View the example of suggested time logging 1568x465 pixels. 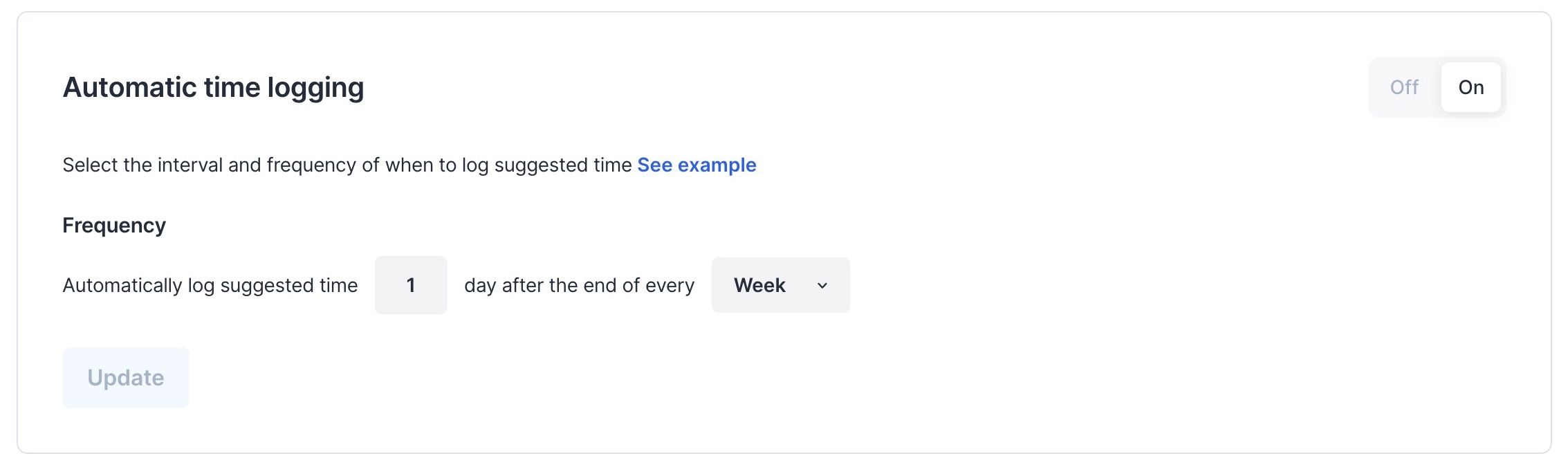pos(697,165)
